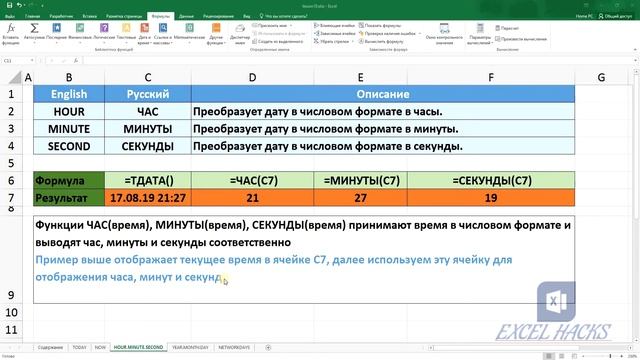The width and height of the screenshot is (640, 360).
Task: Click the horizontal scrollbar track
Action: tap(529, 347)
